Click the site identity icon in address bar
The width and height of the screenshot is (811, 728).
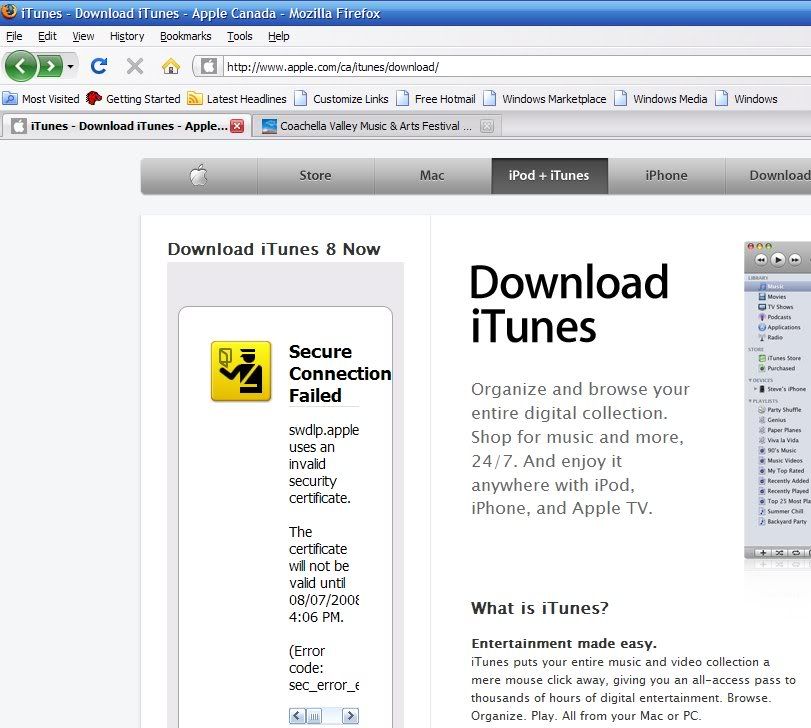coord(209,67)
